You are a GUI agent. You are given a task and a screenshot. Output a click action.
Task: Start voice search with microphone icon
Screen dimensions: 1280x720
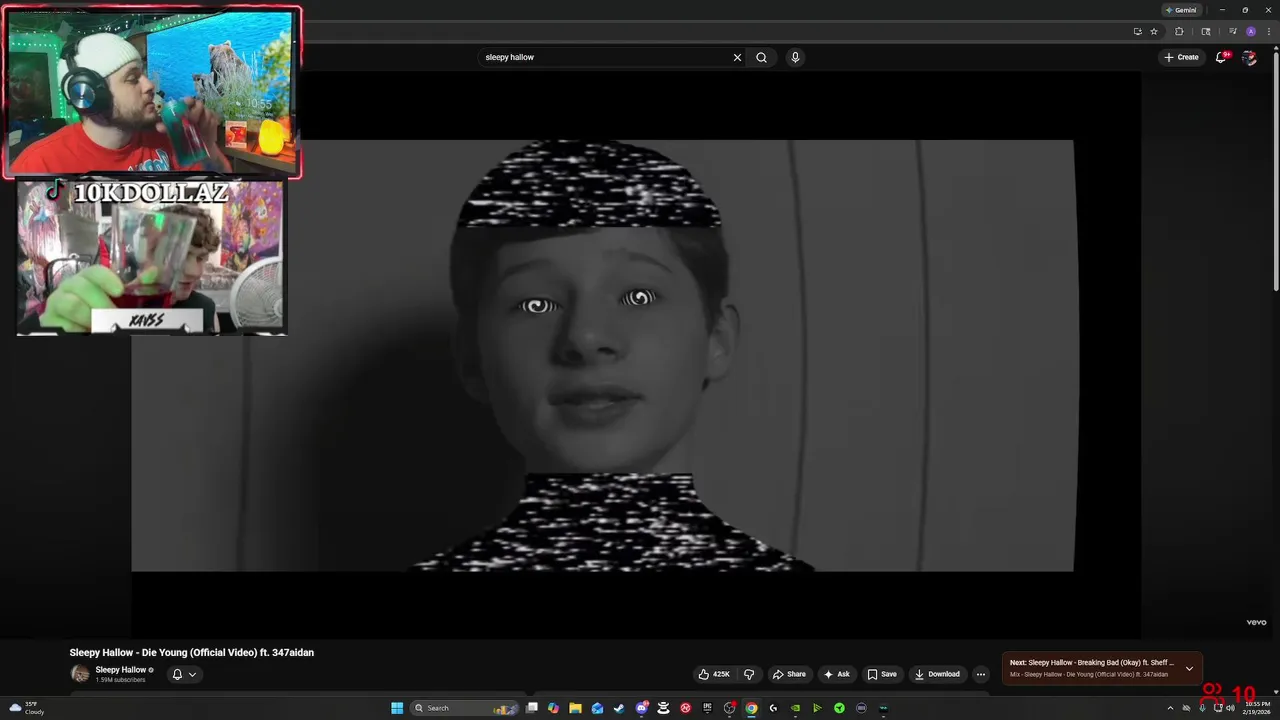point(795,57)
